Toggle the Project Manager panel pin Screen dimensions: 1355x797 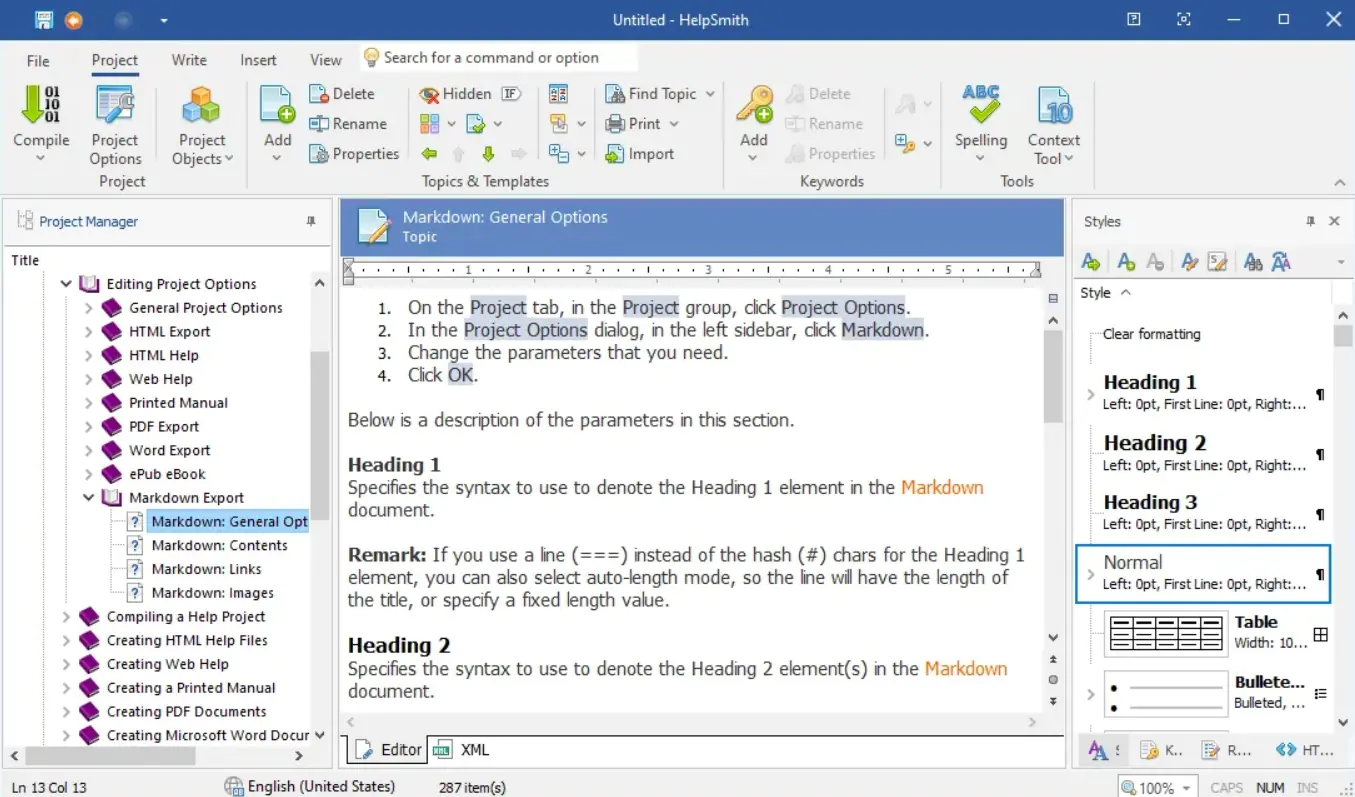(x=310, y=221)
